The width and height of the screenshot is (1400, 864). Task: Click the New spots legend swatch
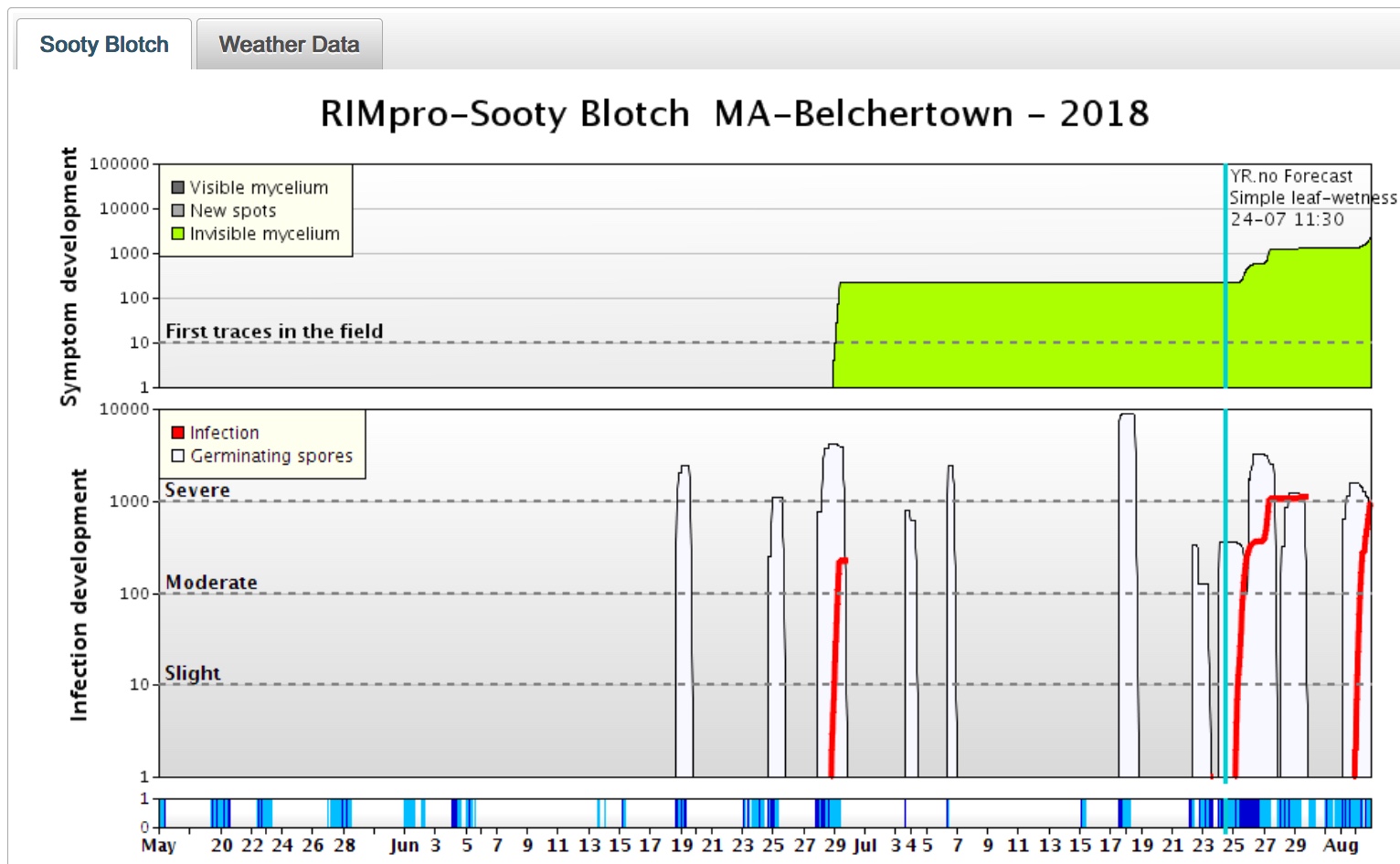(178, 211)
